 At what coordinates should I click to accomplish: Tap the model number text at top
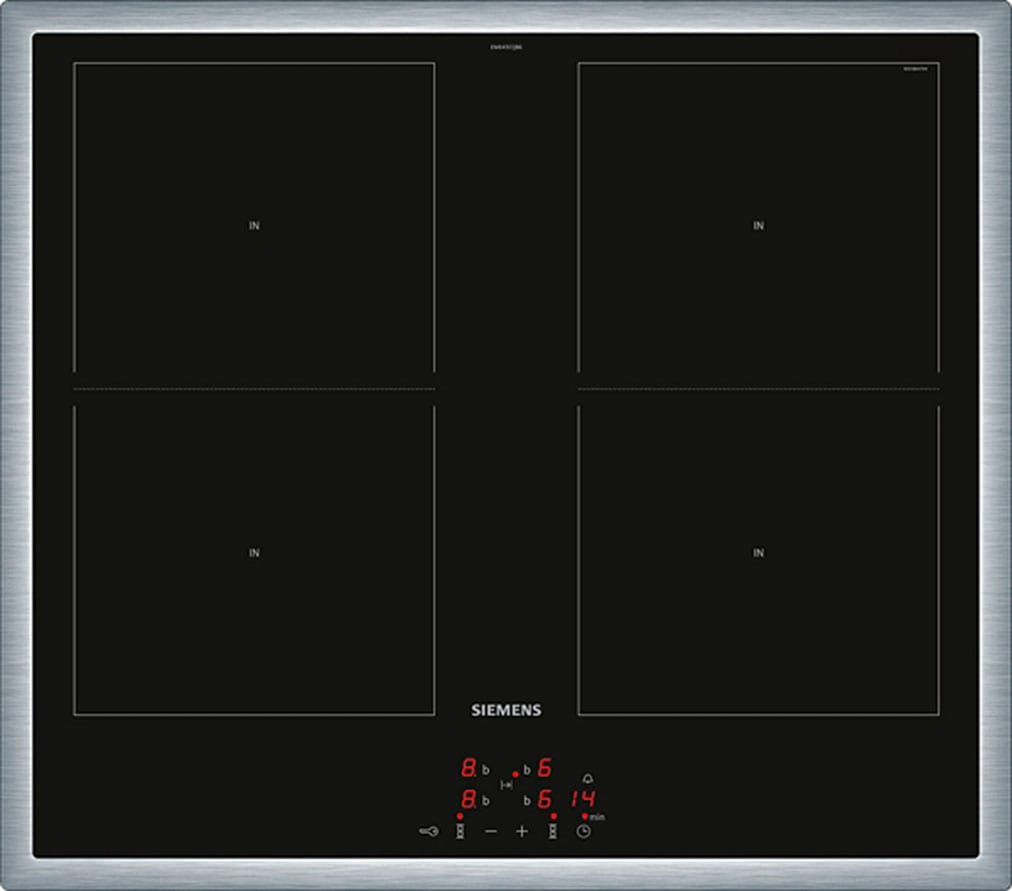point(506,47)
